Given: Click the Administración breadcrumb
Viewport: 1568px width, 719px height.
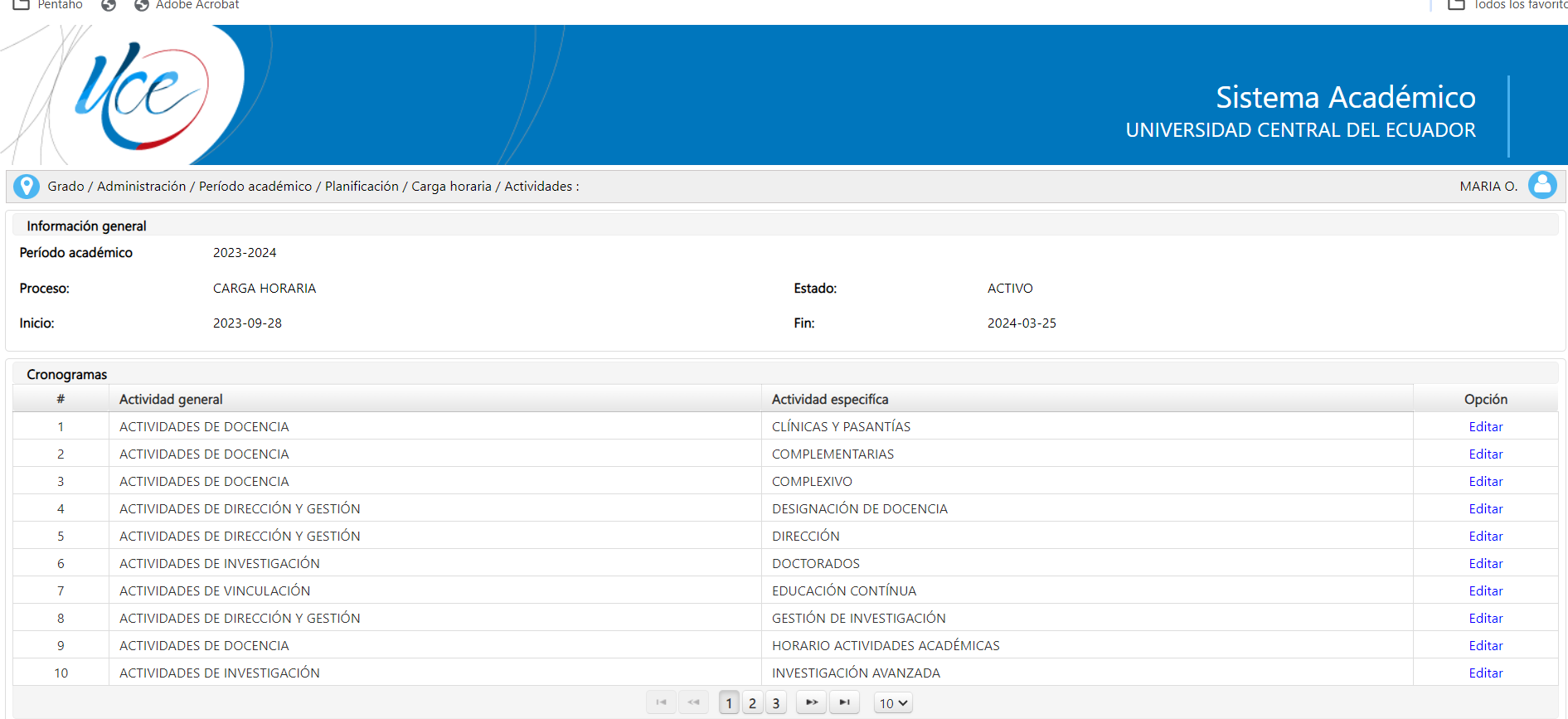Looking at the screenshot, I should click(141, 187).
